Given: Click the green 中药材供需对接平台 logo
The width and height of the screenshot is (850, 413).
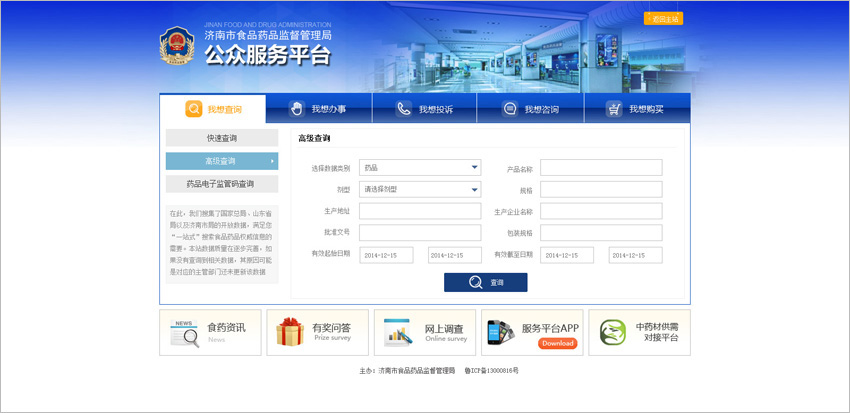Looking at the screenshot, I should click(612, 333).
